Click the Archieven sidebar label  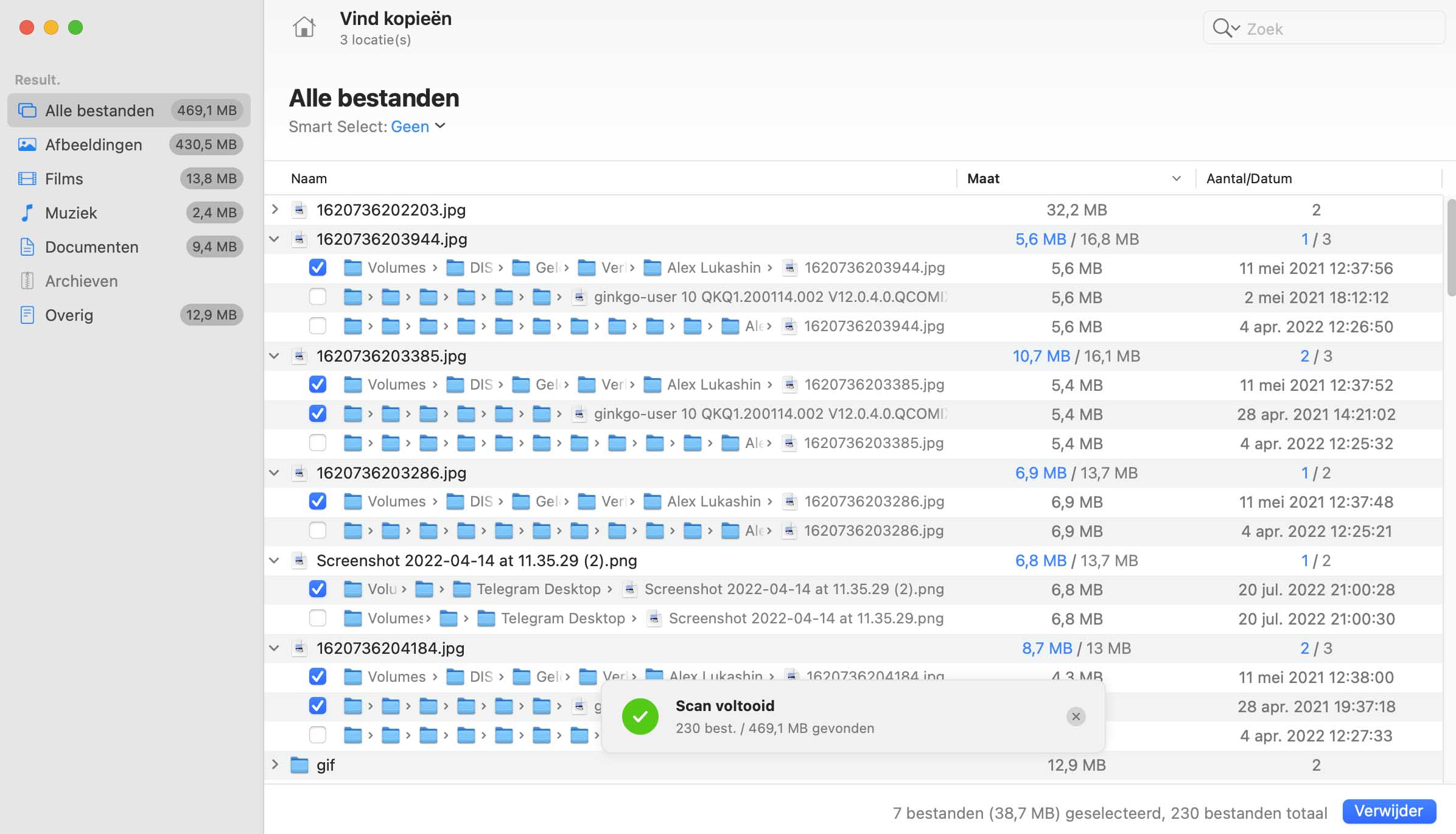82,281
